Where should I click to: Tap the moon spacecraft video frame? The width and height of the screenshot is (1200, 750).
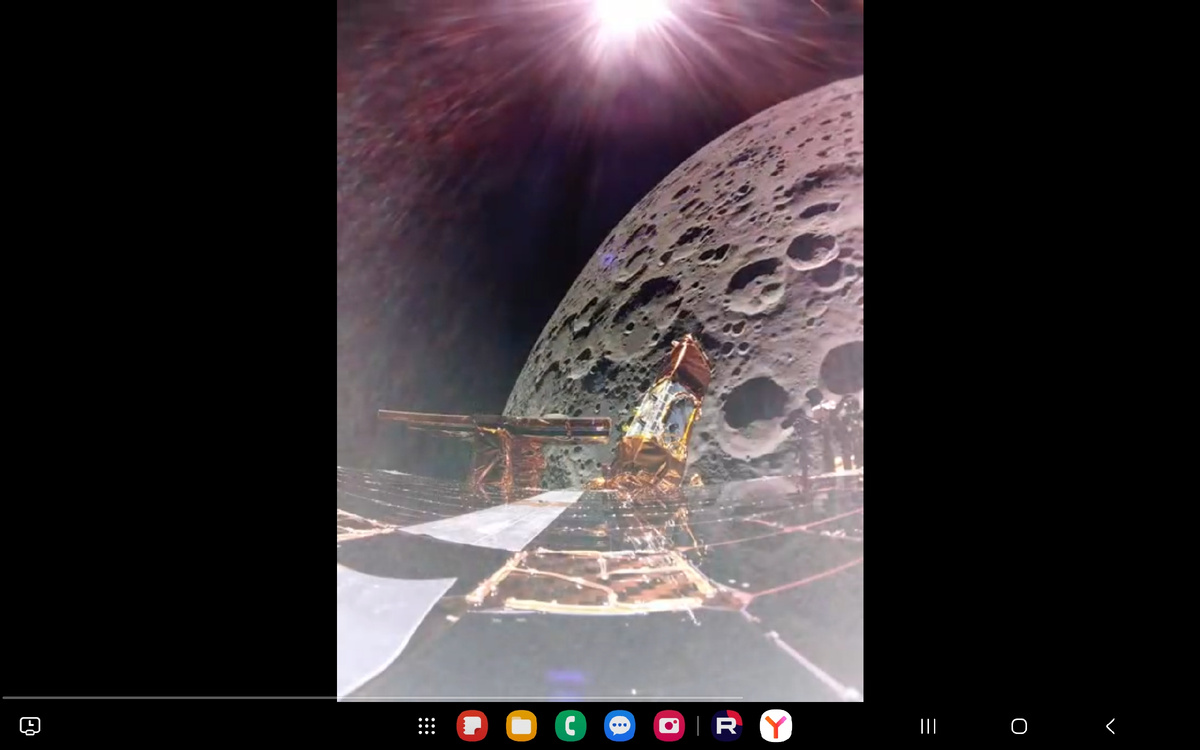(600, 350)
